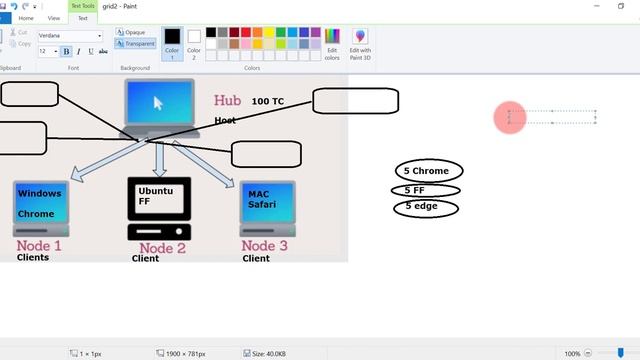Toggle Bold formatting
This screenshot has height=360, width=640.
click(66, 51)
